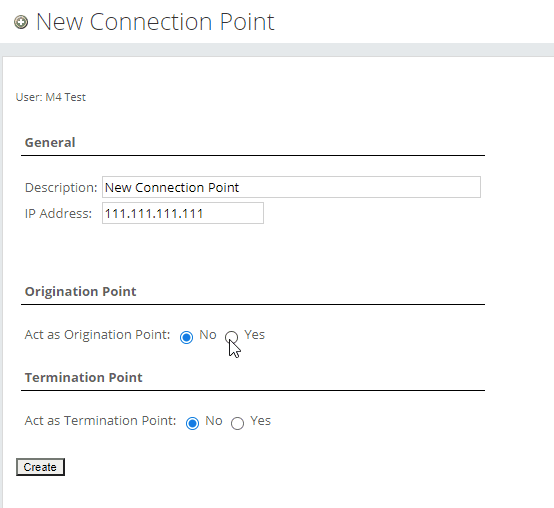Click the 'Yes' text label under Origination Point
Viewport: 554px width, 508px height.
tap(254, 335)
